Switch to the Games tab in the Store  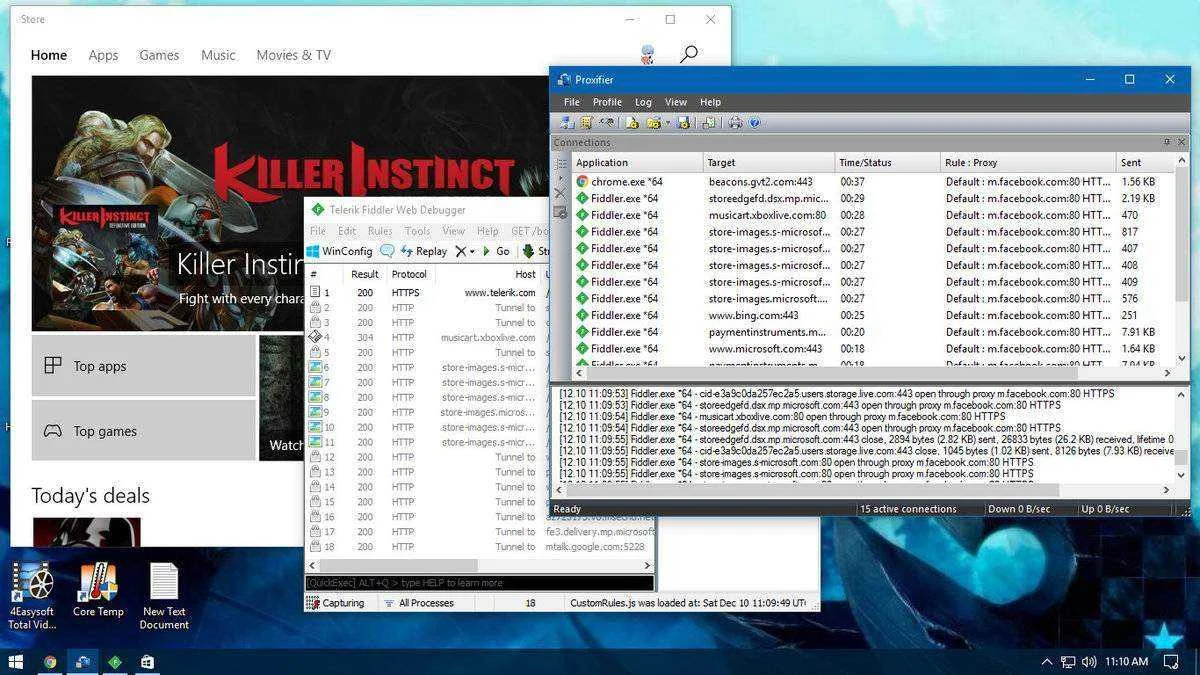[x=159, y=55]
